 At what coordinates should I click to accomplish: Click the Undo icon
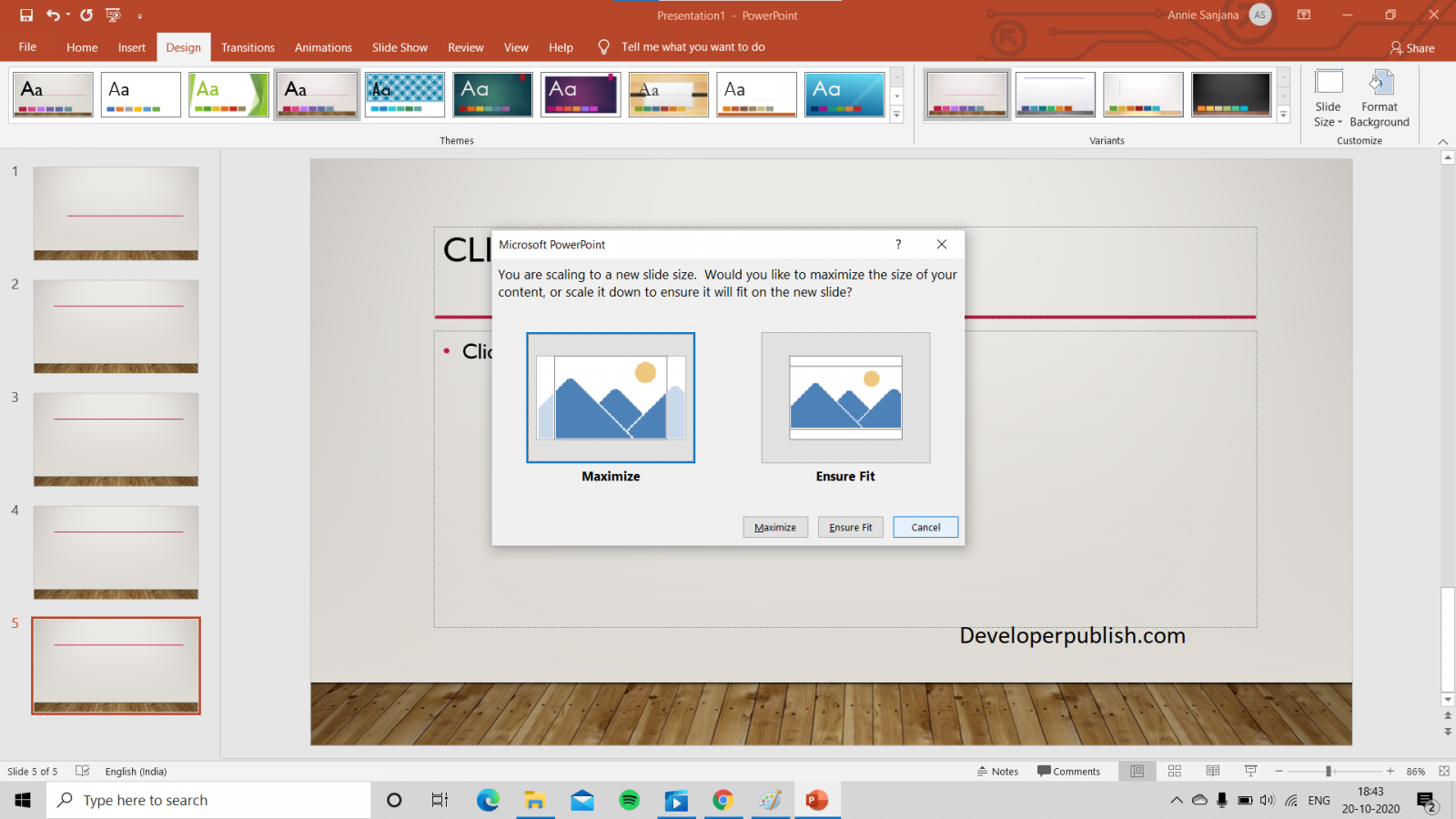click(53, 15)
